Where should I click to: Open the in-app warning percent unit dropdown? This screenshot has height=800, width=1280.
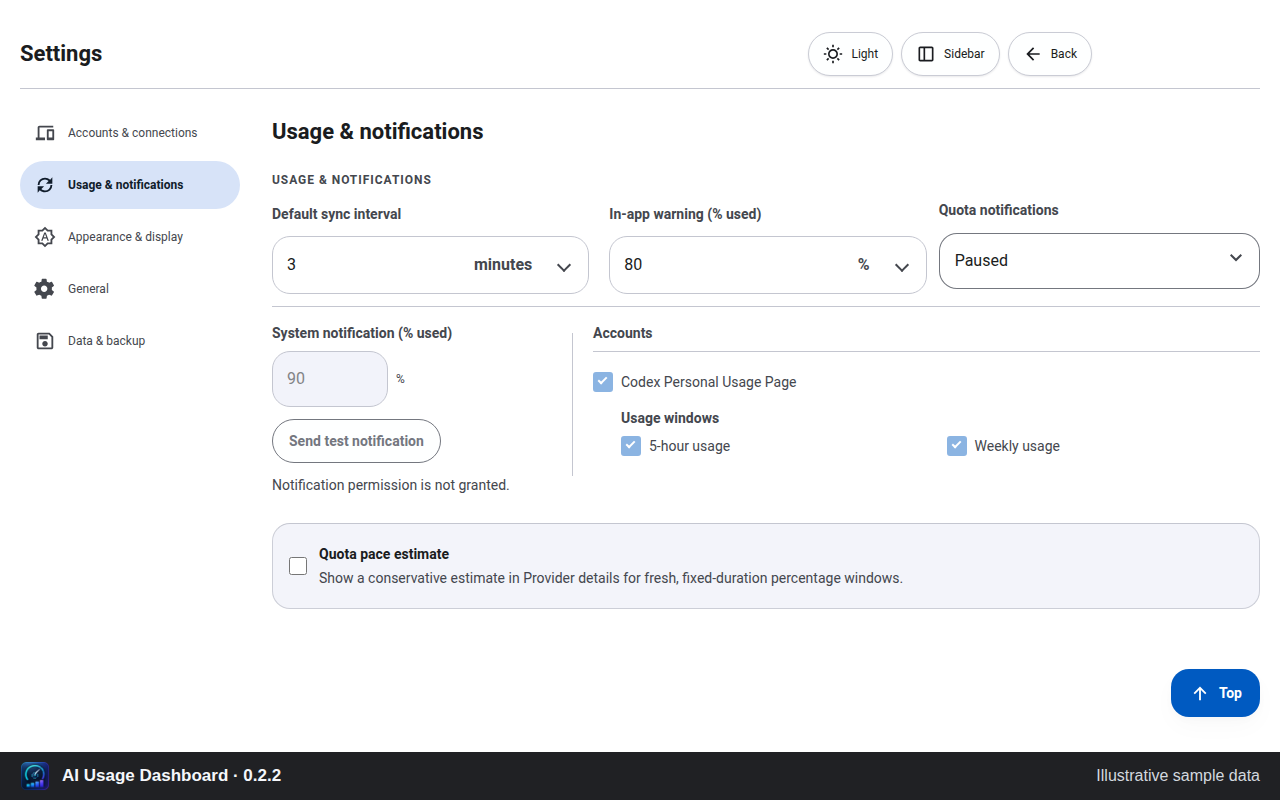pyautogui.click(x=885, y=265)
